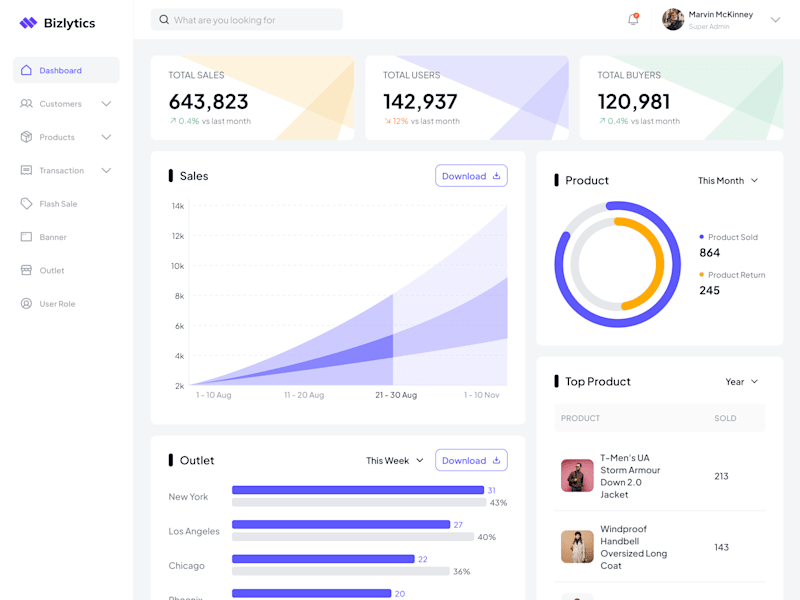Click the Outlet store icon
800x600 pixels.
(27, 270)
